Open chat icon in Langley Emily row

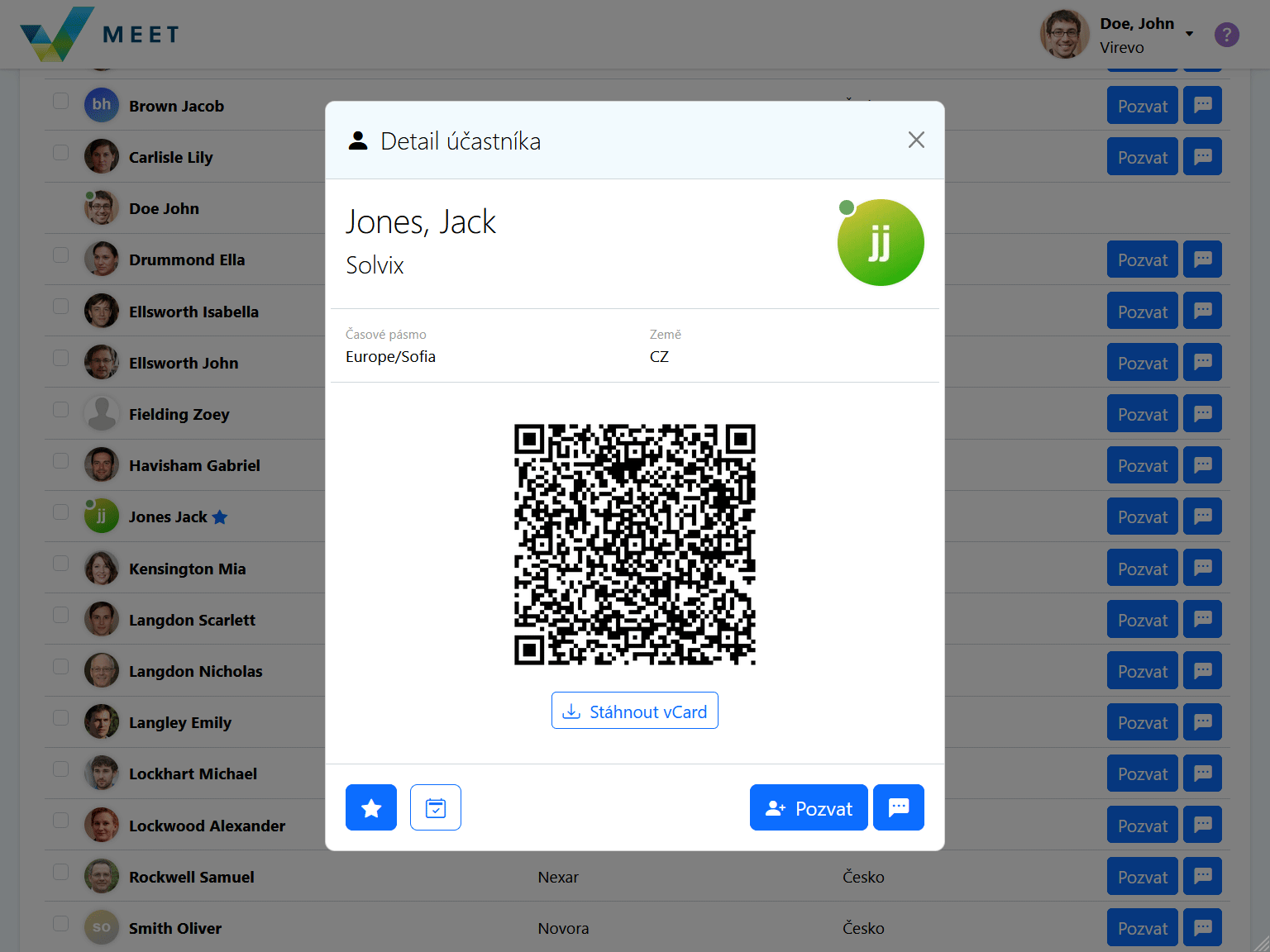click(x=1202, y=721)
